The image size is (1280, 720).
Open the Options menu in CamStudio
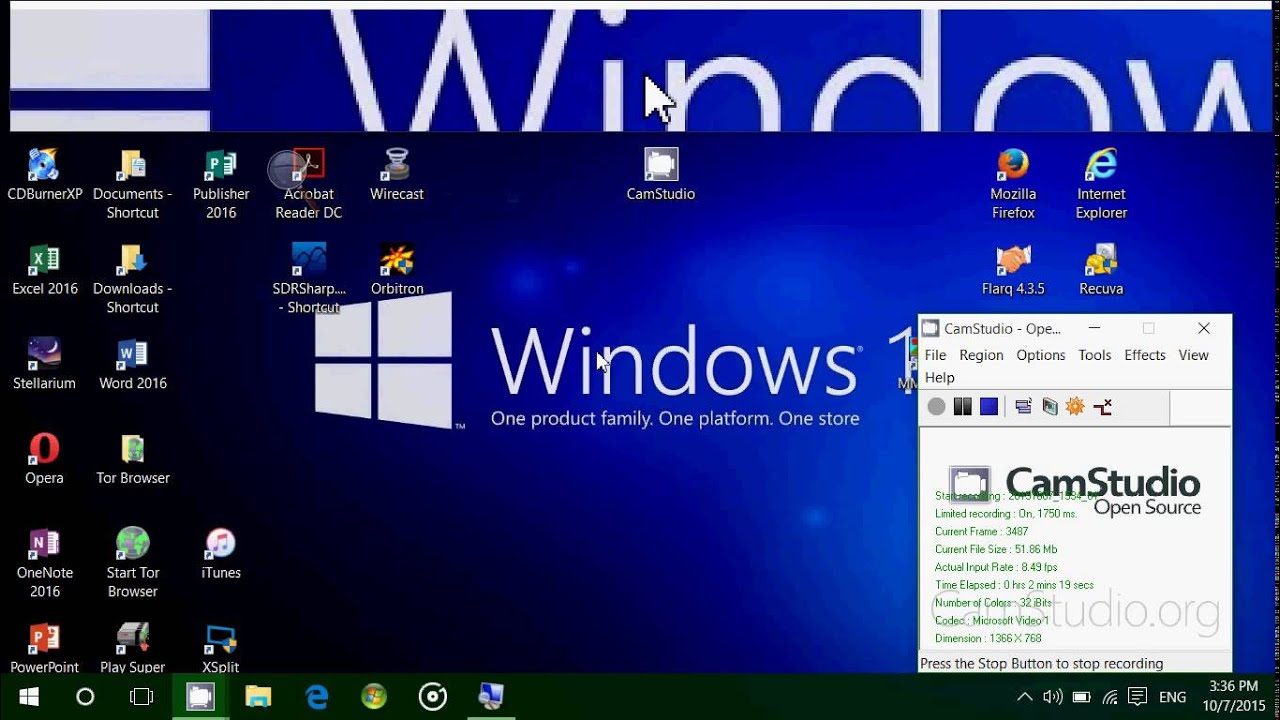1040,355
